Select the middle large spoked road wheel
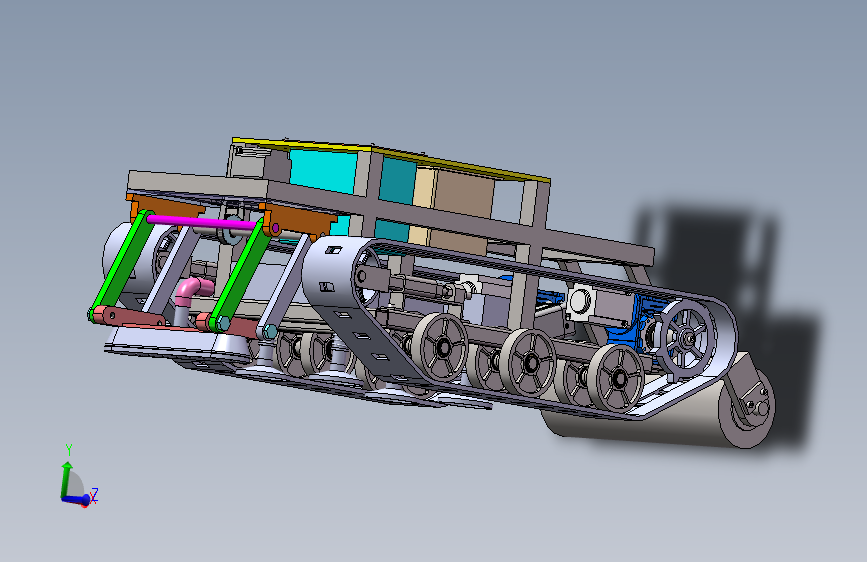The image size is (867, 562). pos(527,362)
